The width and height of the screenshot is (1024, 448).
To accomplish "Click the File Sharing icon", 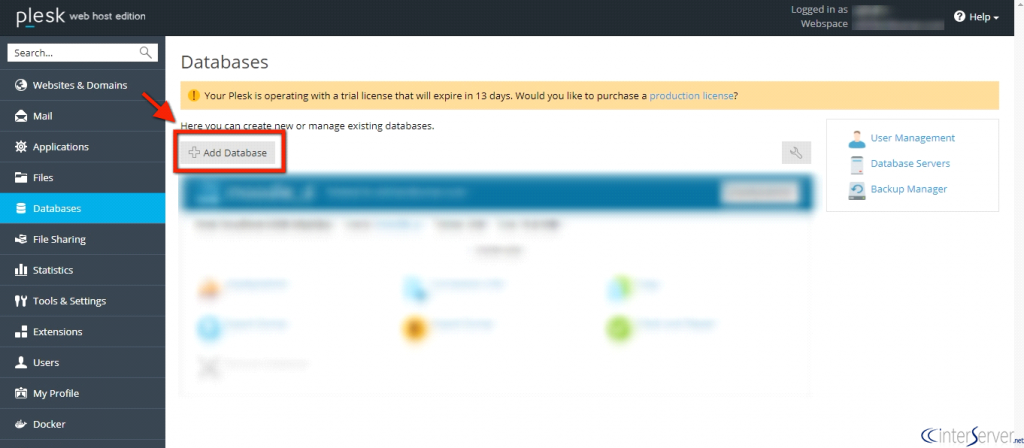I will point(21,239).
